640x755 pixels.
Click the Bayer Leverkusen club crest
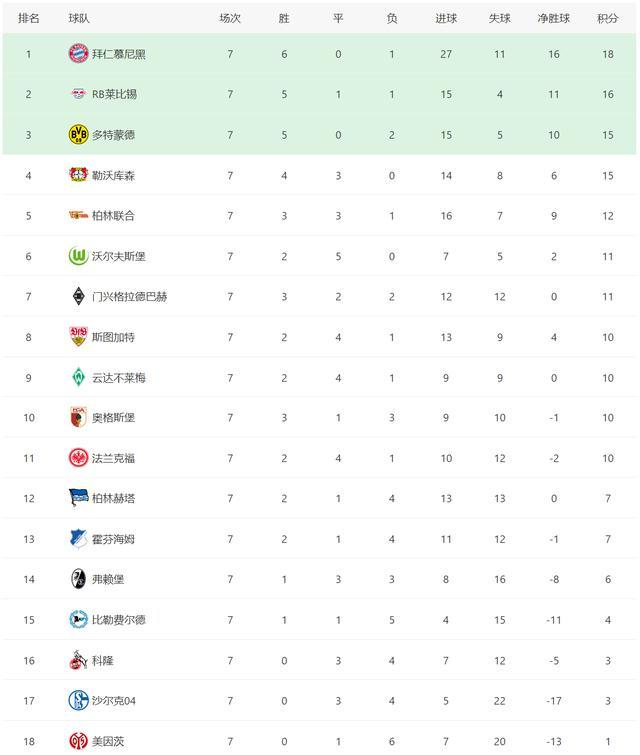pos(78,175)
